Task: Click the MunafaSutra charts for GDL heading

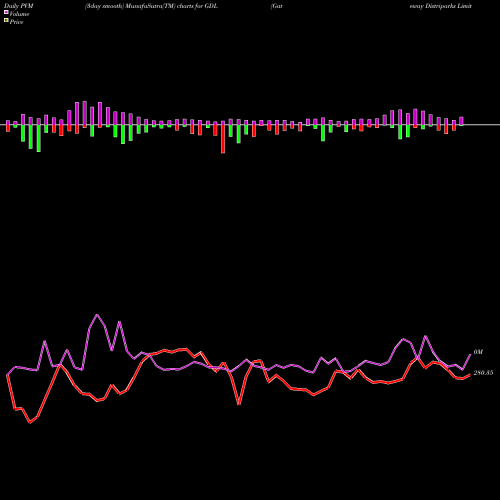Action: (x=151, y=6)
